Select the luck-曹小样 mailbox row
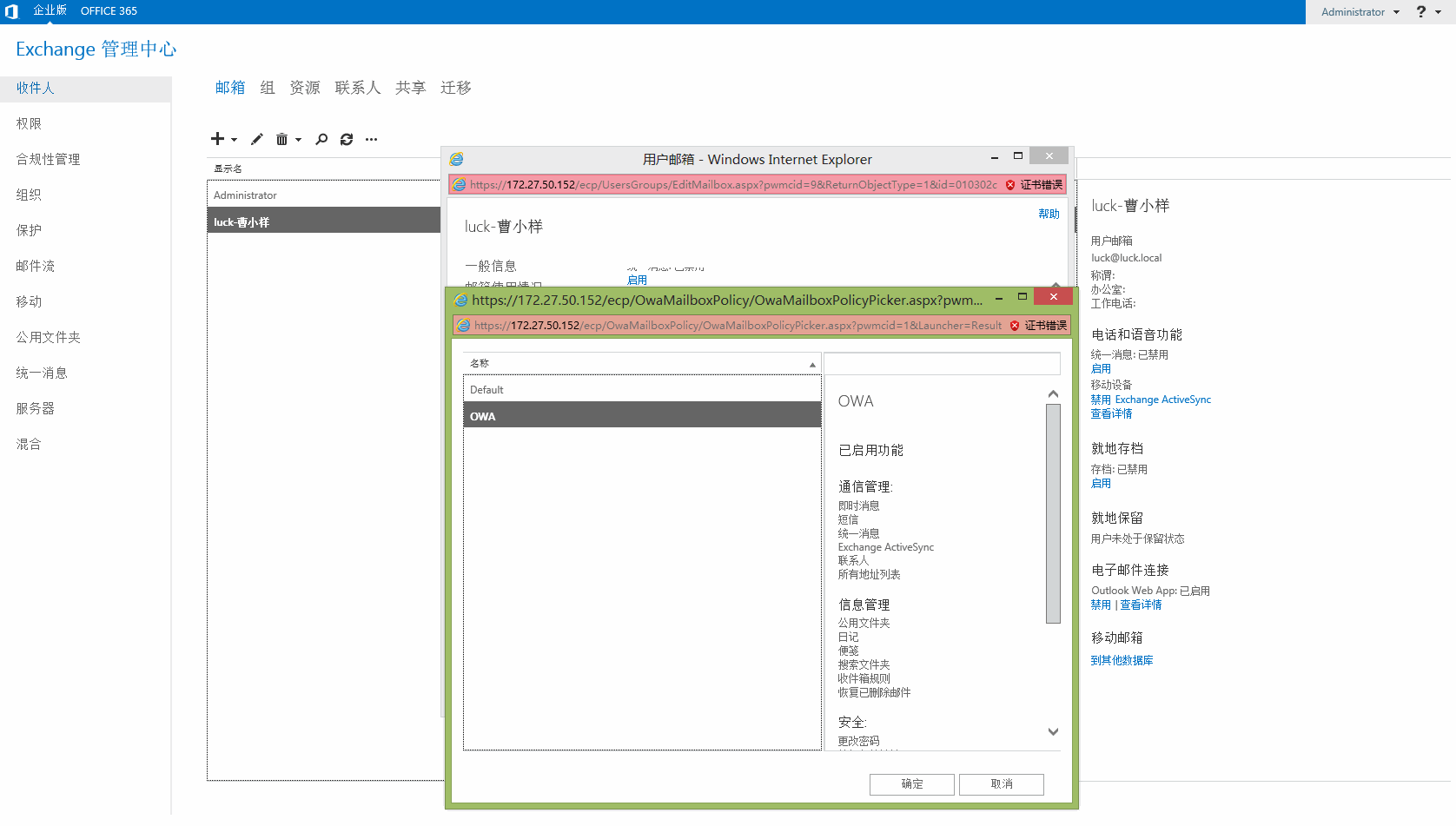Viewport: 1456px width, 826px height. coord(324,221)
